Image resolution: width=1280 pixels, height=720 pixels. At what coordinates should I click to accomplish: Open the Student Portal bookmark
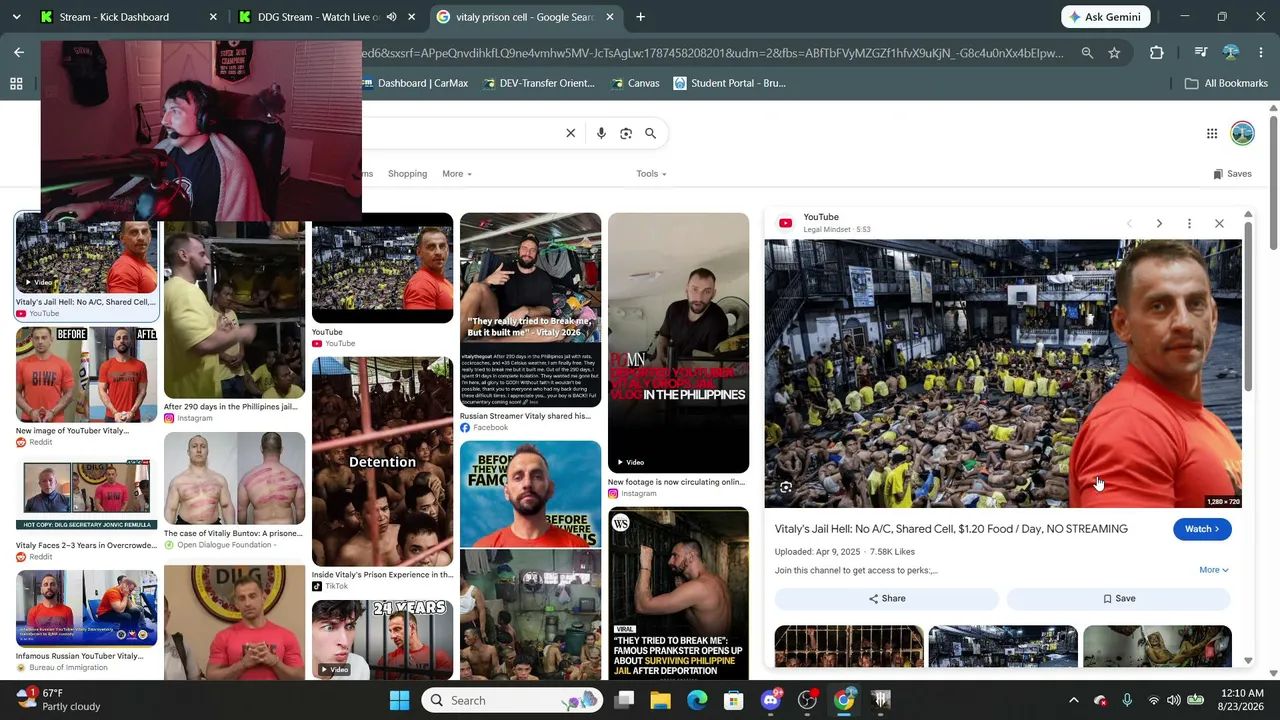click(729, 83)
